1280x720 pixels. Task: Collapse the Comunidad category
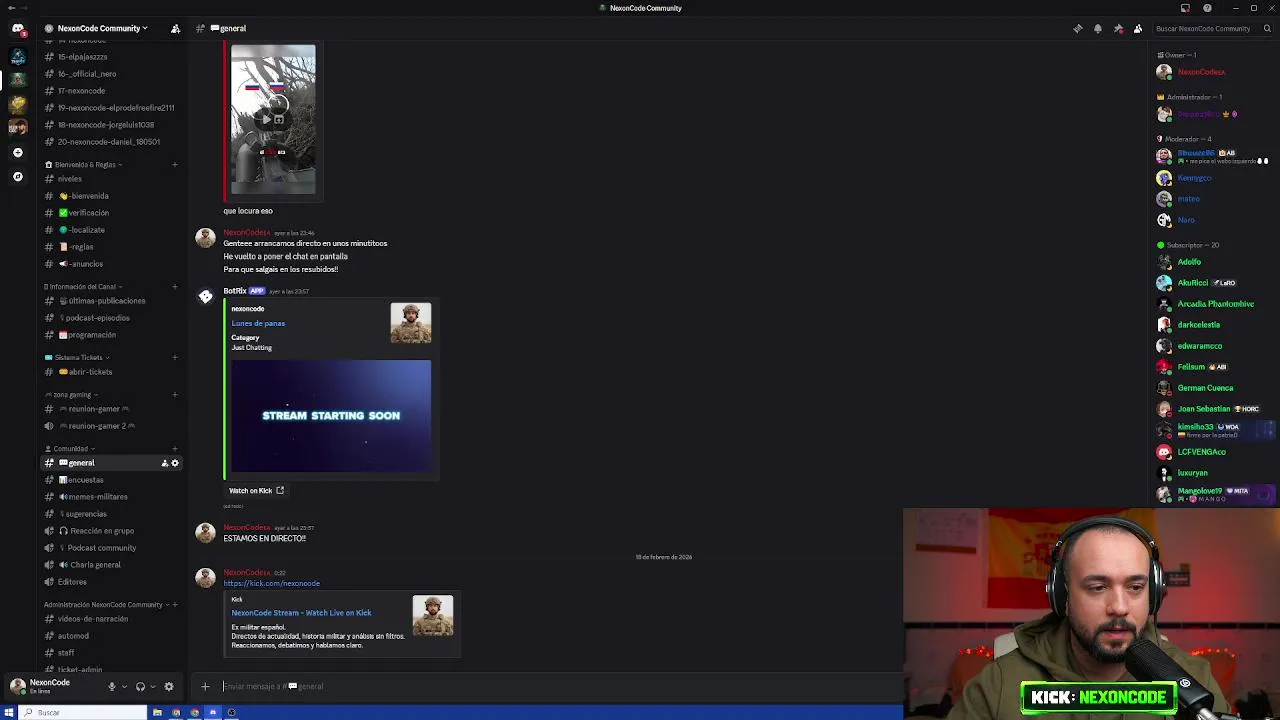pos(70,448)
